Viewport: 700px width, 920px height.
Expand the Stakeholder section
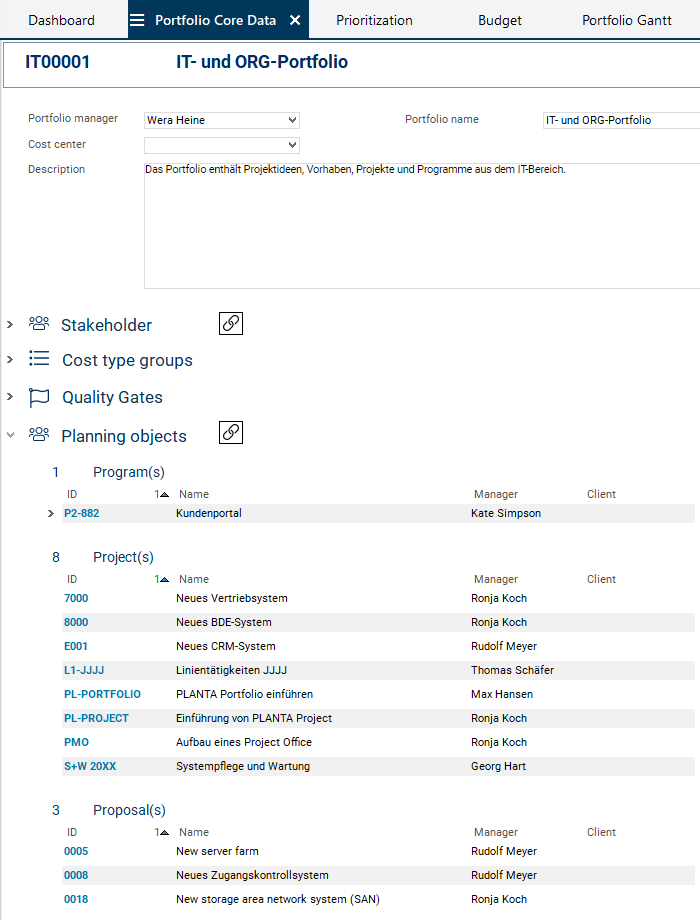pos(9,325)
